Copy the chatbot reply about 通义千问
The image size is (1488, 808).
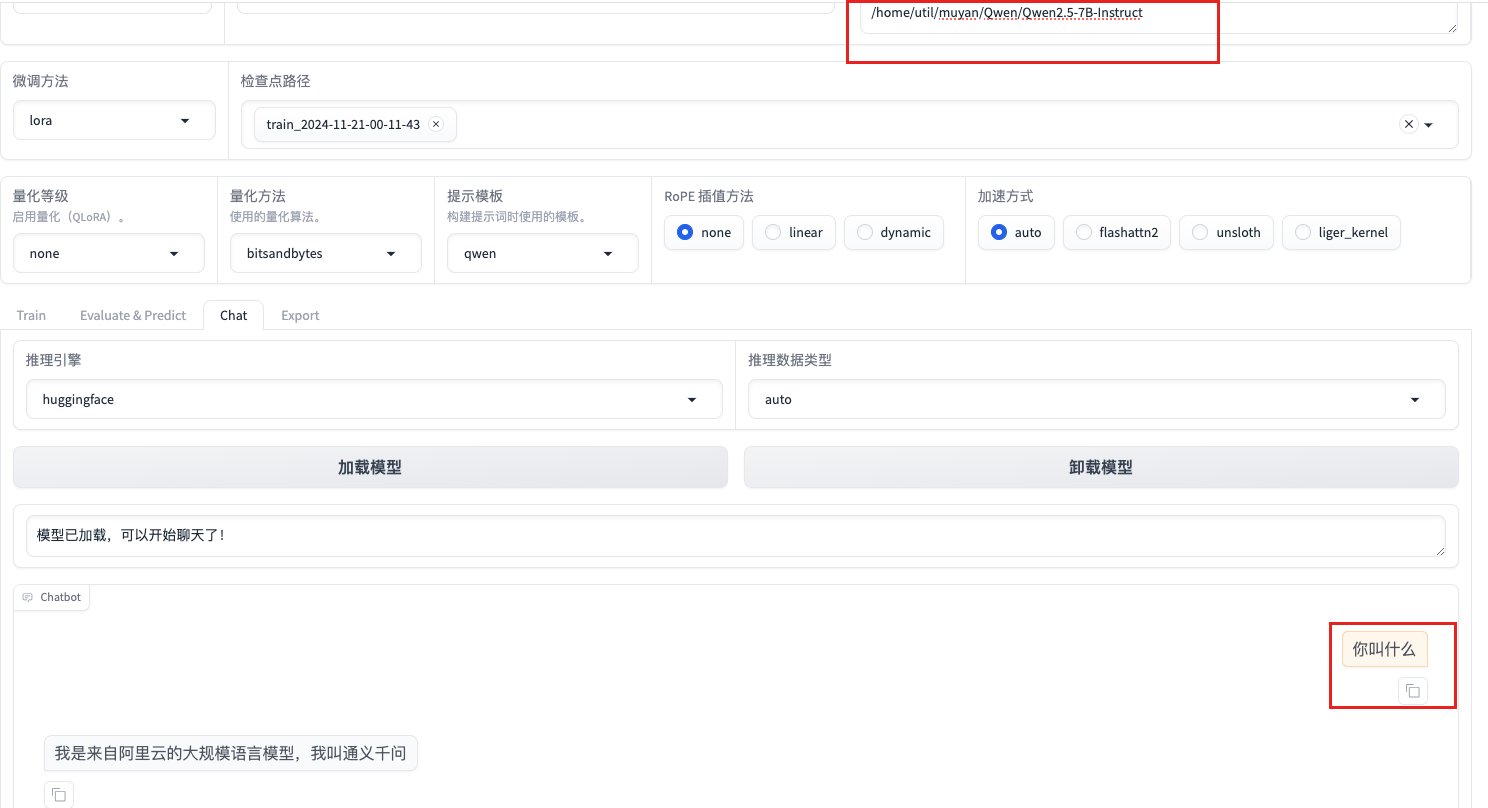click(x=59, y=794)
